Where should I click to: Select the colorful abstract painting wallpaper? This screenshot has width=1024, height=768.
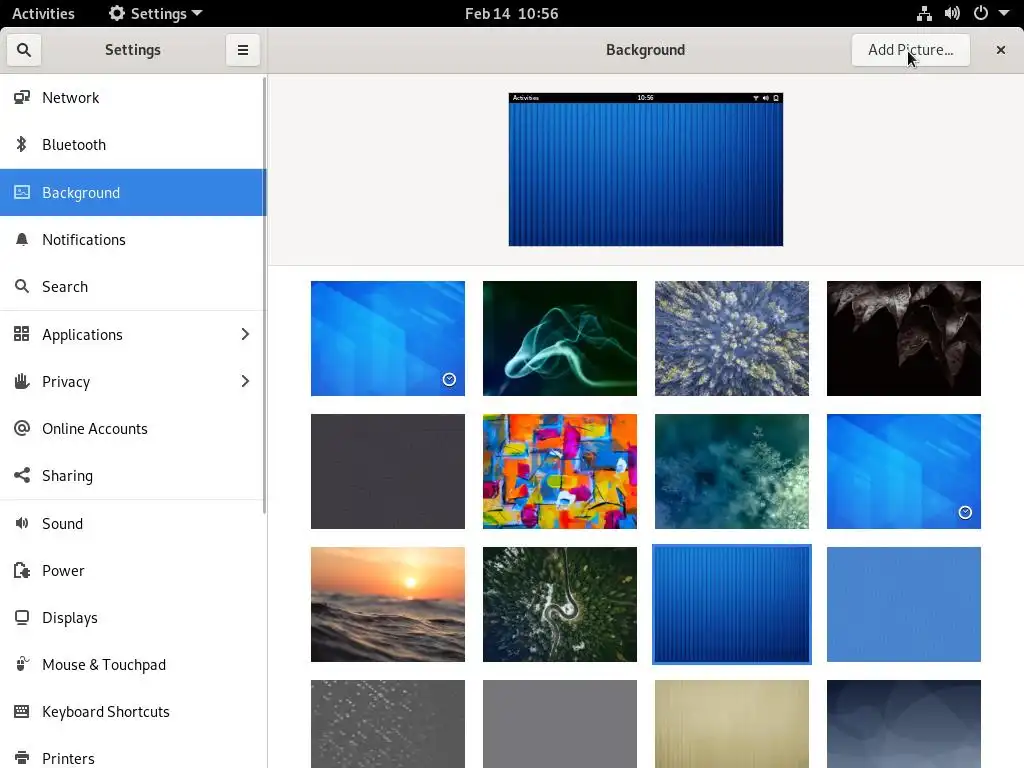point(560,471)
